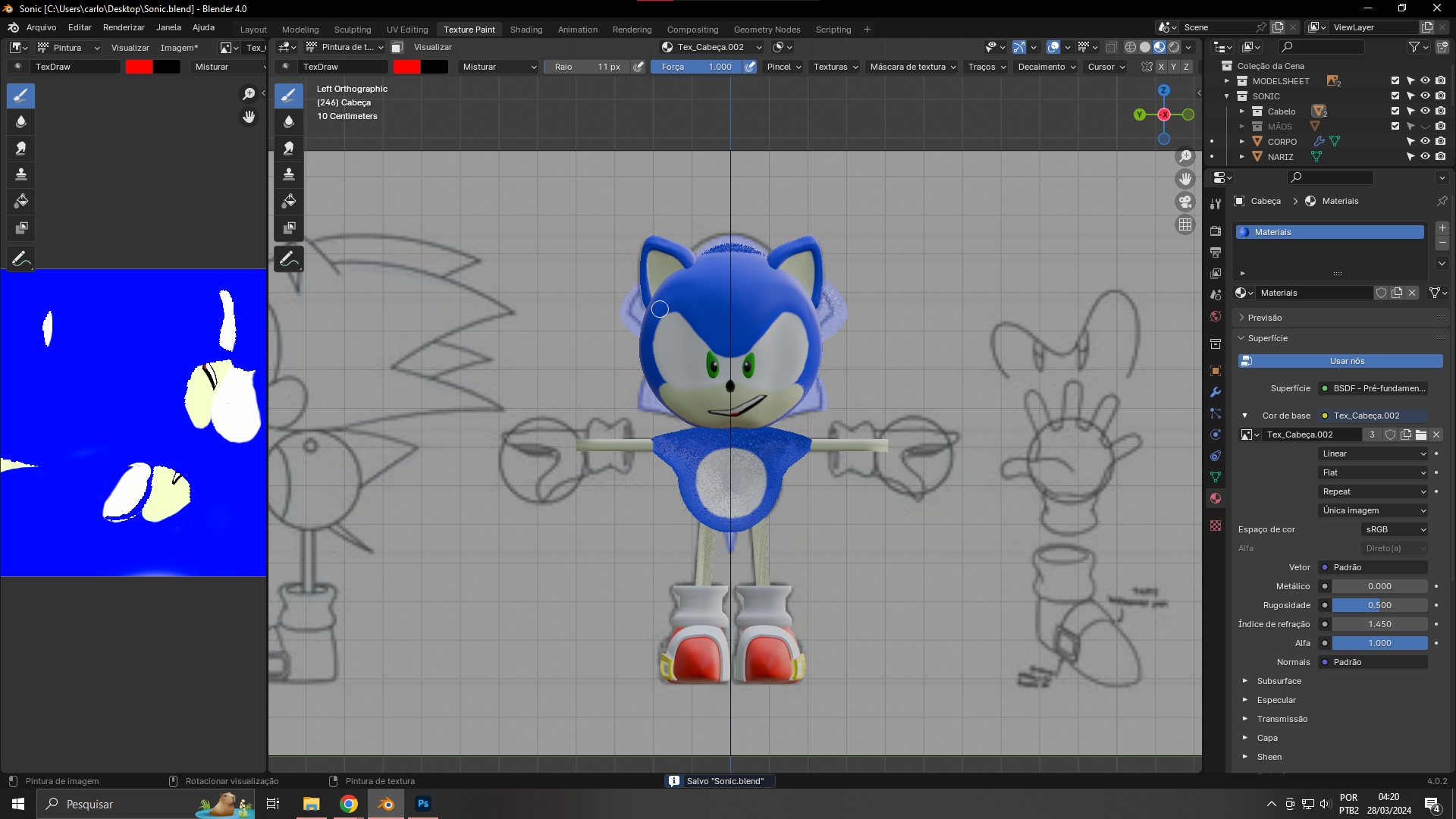Viewport: 1456px width, 819px height.
Task: Hide the Cabelo object in viewport
Action: 1425,111
